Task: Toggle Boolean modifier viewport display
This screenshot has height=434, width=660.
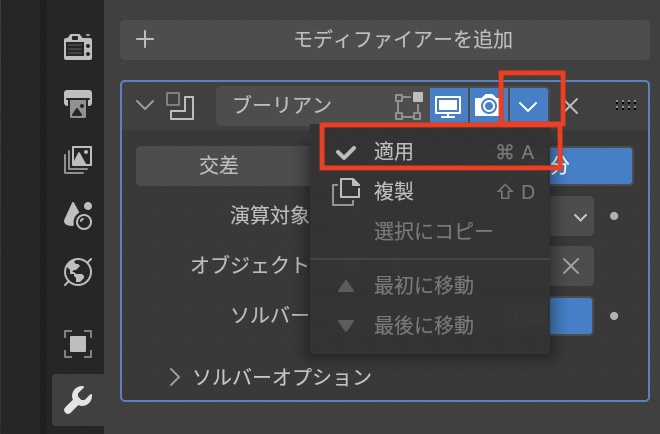Action: [x=447, y=105]
